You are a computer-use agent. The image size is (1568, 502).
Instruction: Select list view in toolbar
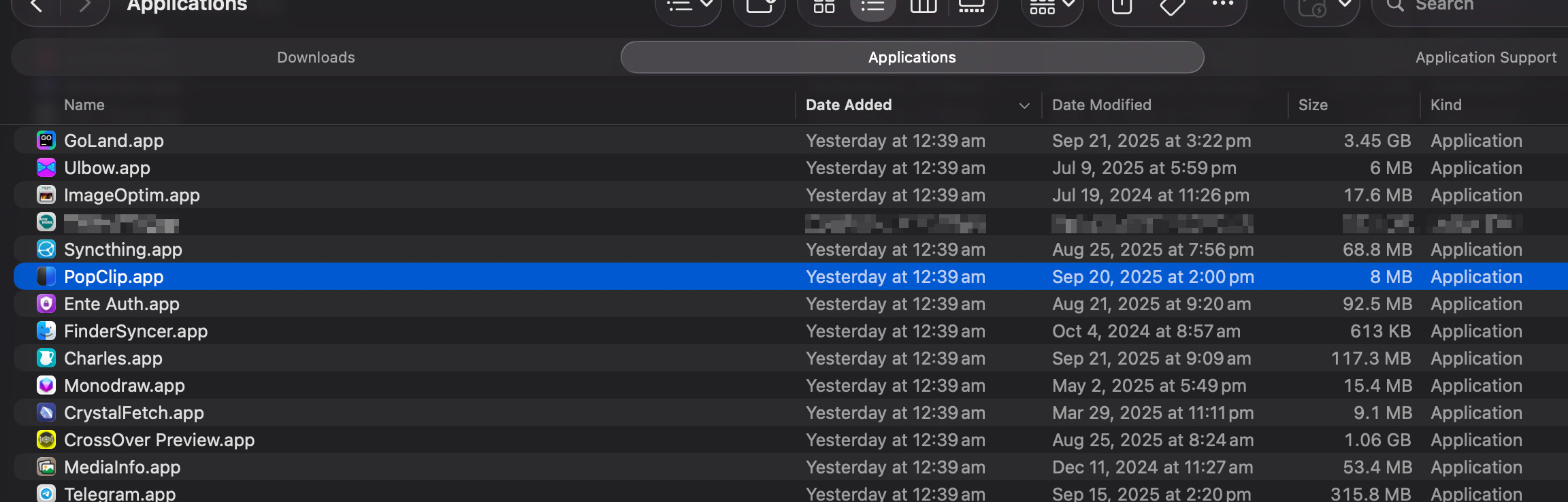click(x=872, y=7)
